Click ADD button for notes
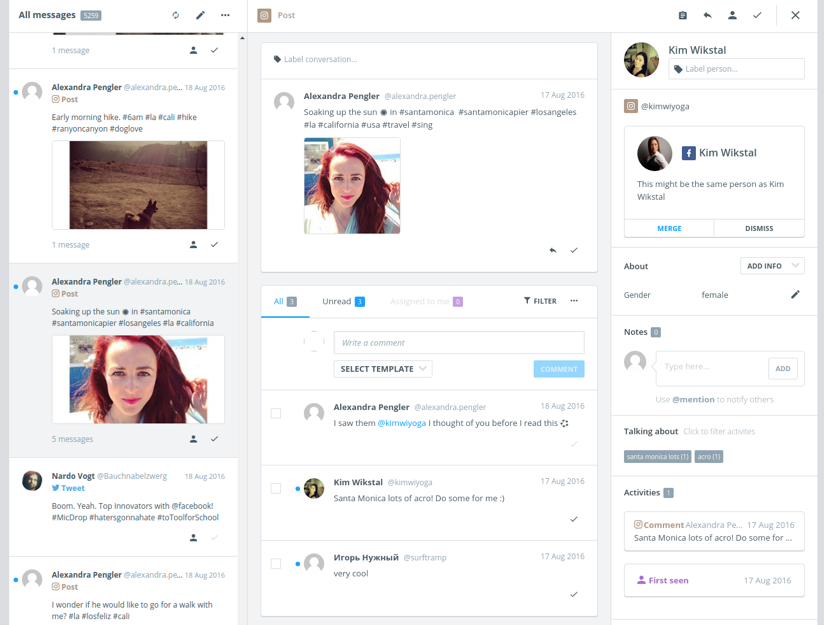 pos(782,368)
